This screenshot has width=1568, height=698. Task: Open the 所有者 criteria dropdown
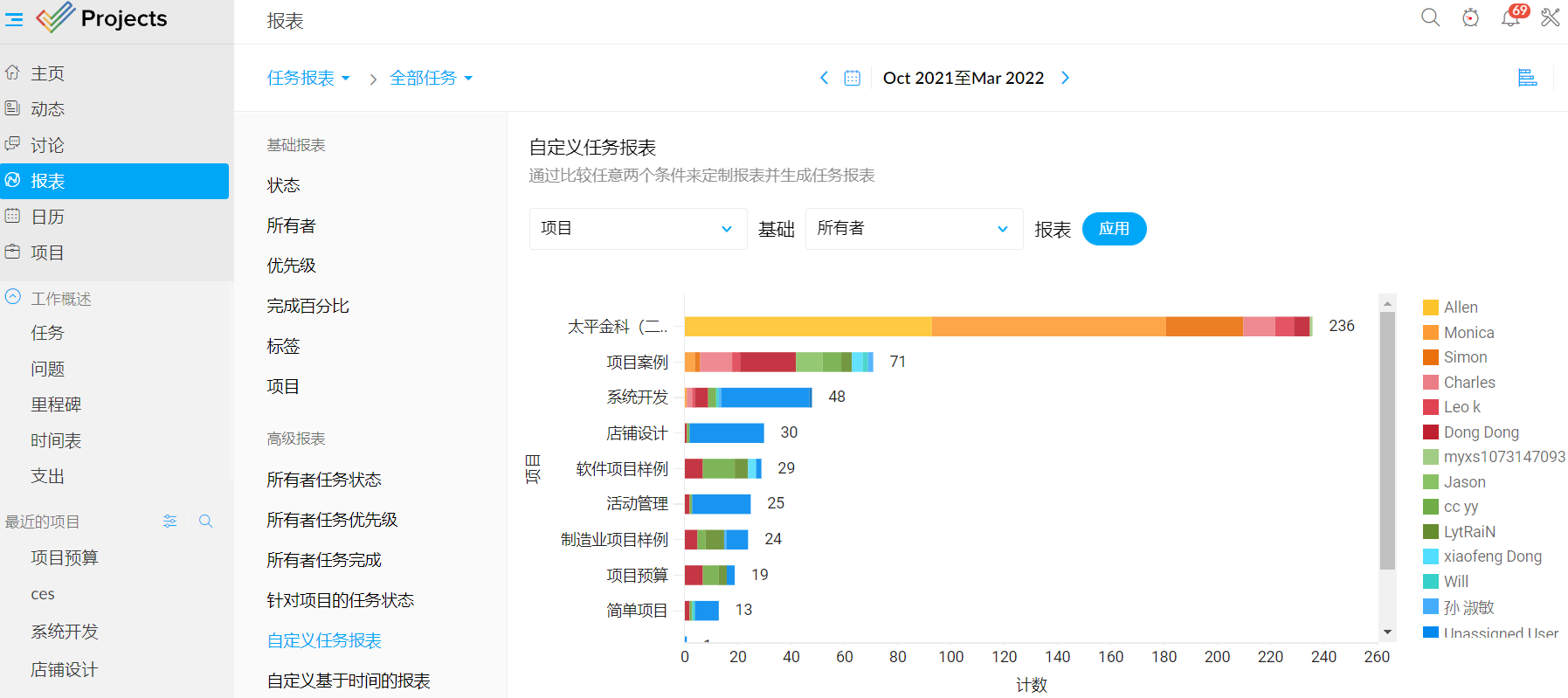pyautogui.click(x=913, y=229)
